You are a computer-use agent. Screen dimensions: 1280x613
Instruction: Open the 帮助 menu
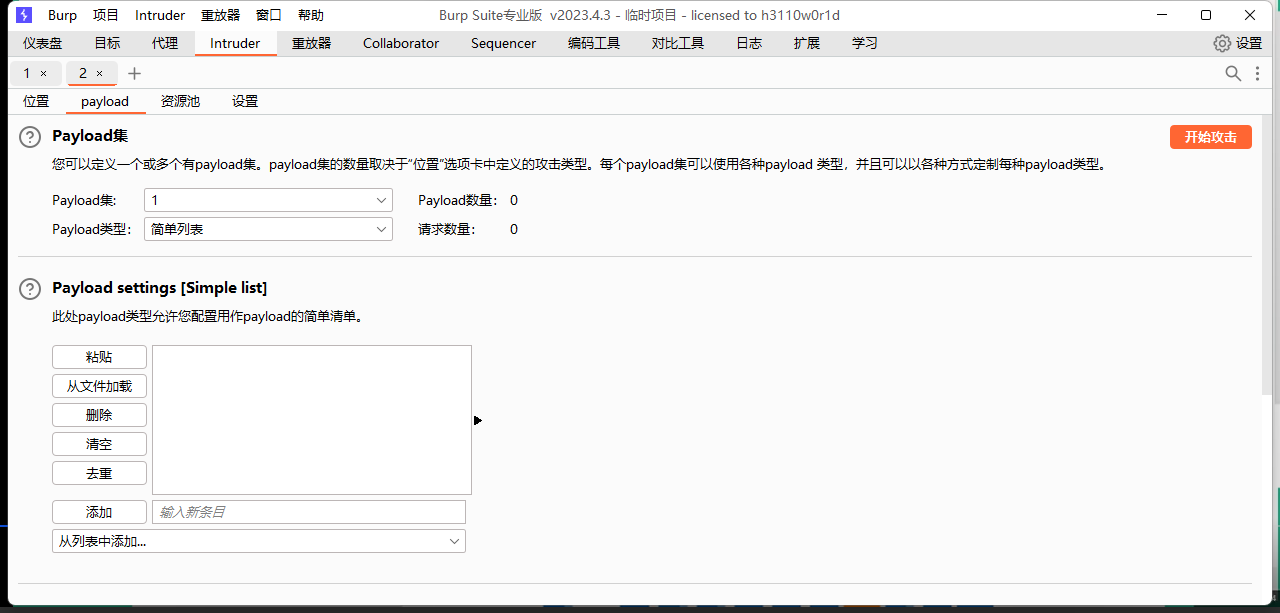[311, 15]
